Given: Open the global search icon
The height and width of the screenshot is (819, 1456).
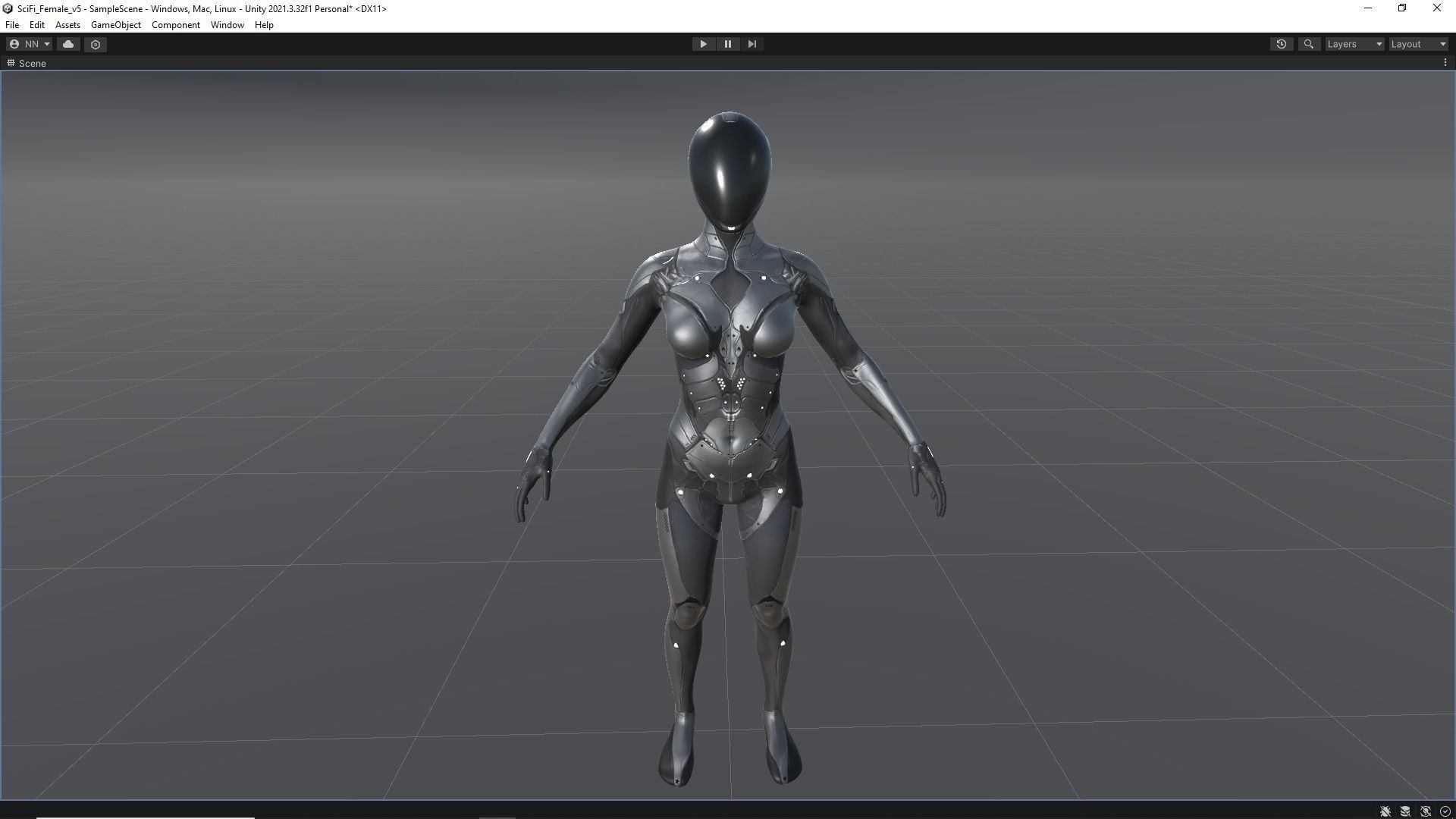Looking at the screenshot, I should pyautogui.click(x=1308, y=44).
